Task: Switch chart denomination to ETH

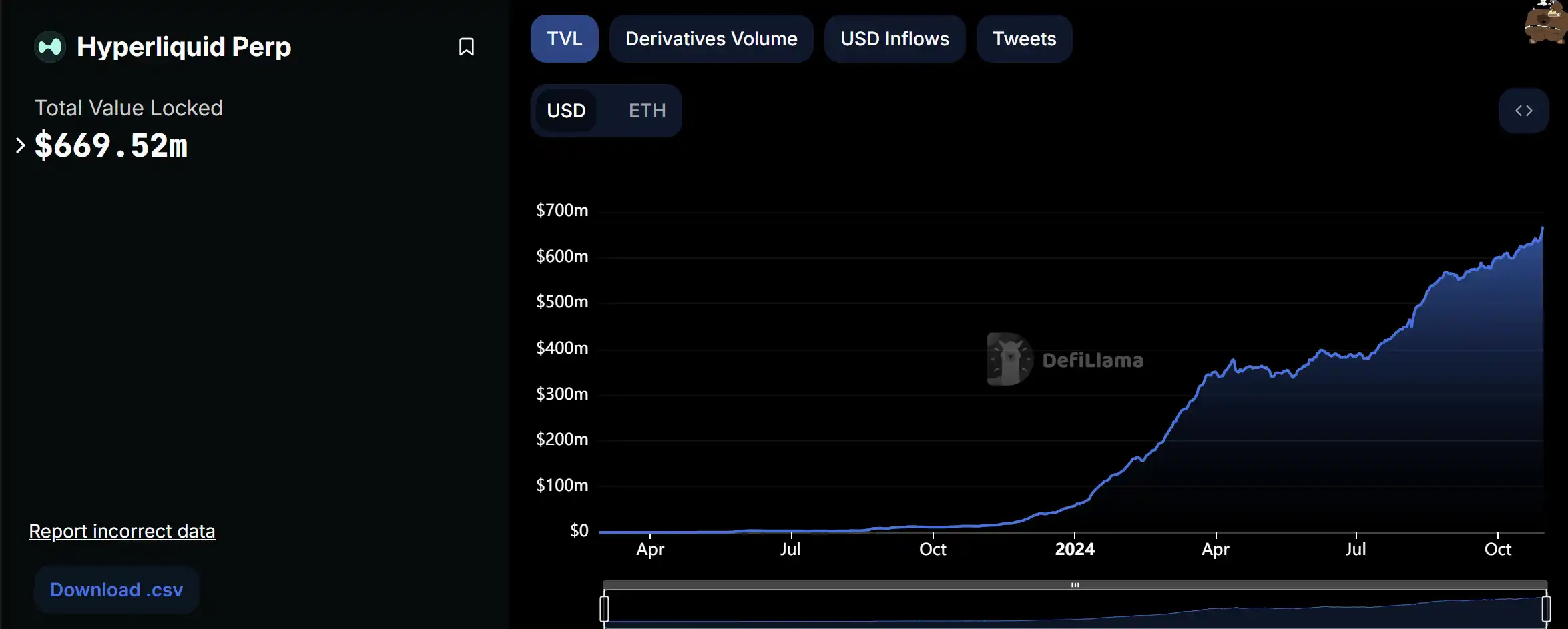Action: click(x=647, y=111)
